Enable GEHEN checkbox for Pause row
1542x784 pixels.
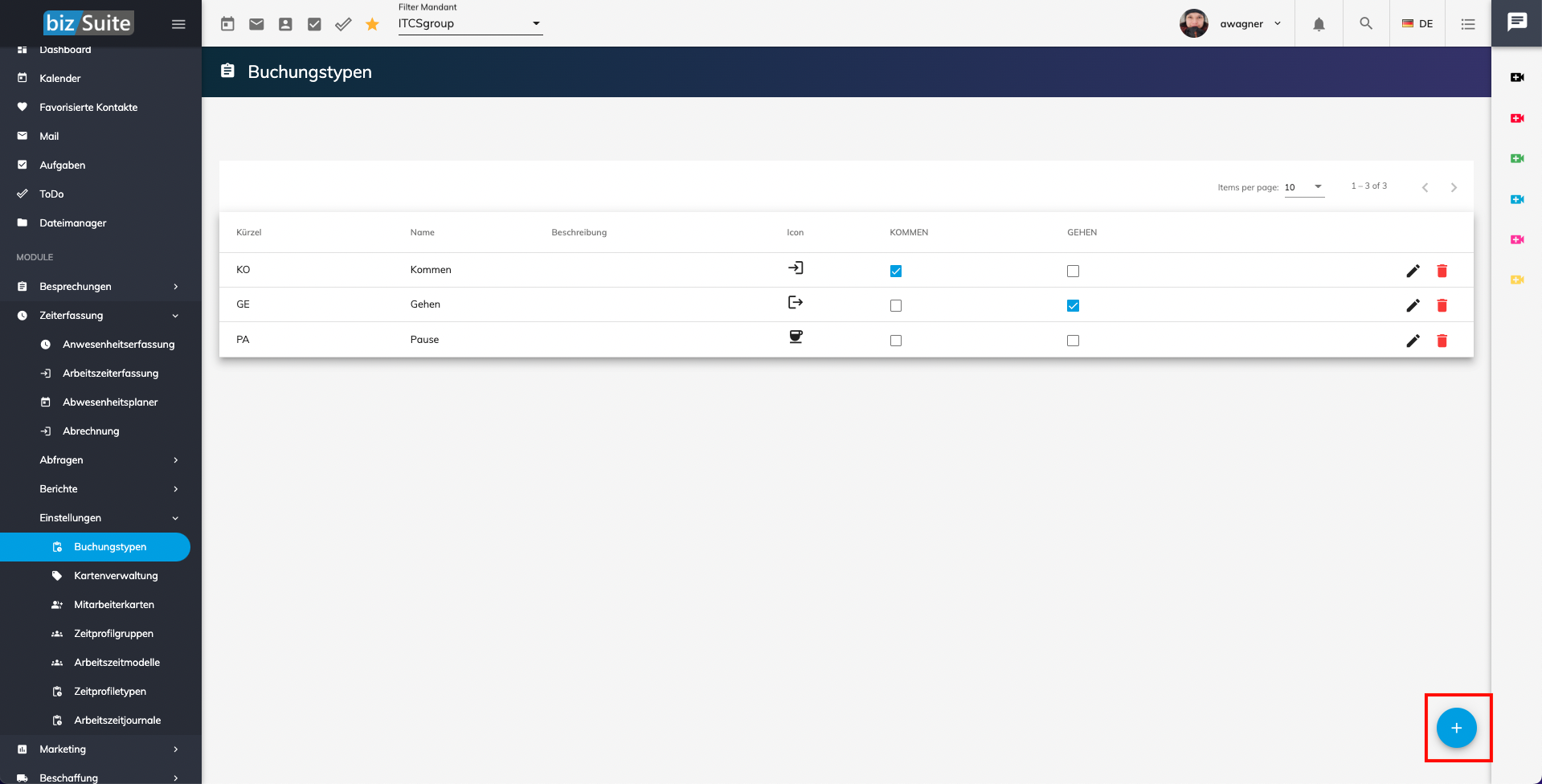click(x=1073, y=341)
